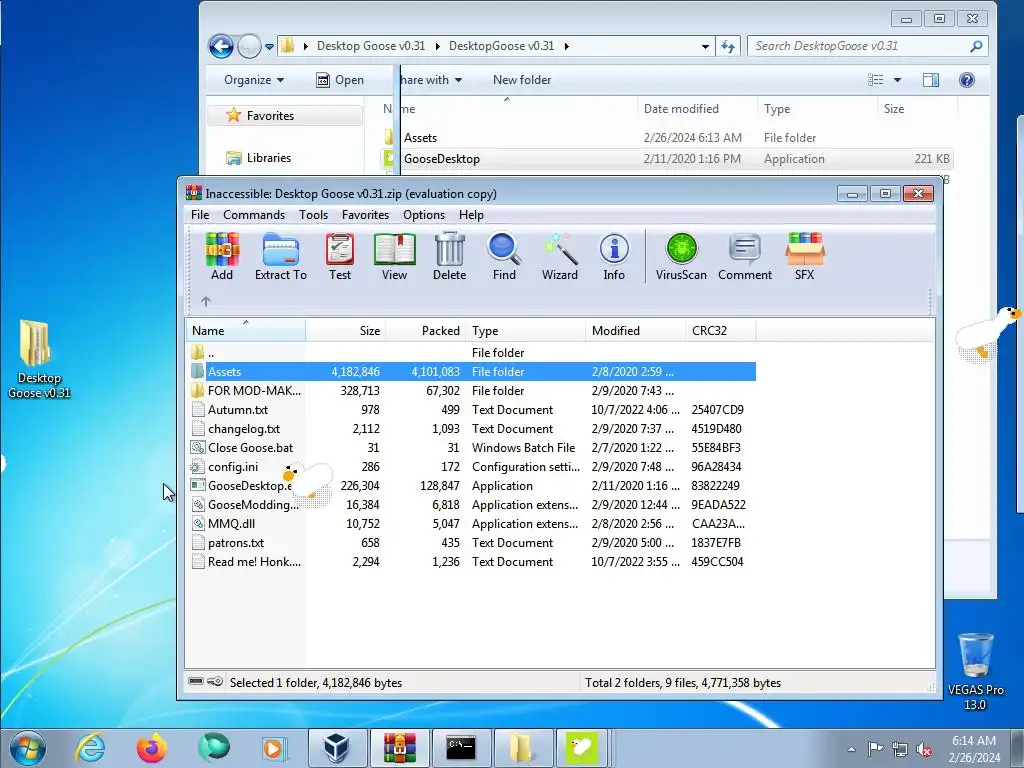The width and height of the screenshot is (1024, 768).
Task: Sort by the Name column in WinRAR
Action: (x=246, y=330)
